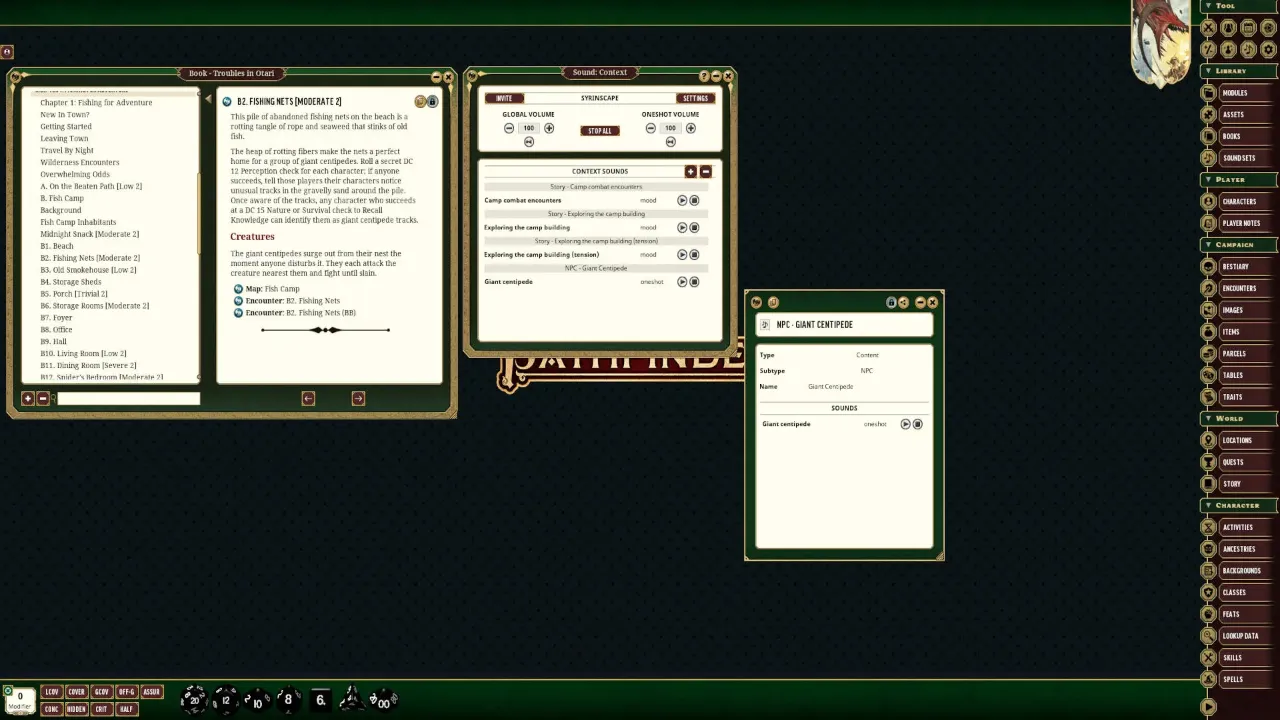1280x720 pixels.
Task: Select Midnight Snack [Moderate 2] index entry
Action: tap(90, 234)
